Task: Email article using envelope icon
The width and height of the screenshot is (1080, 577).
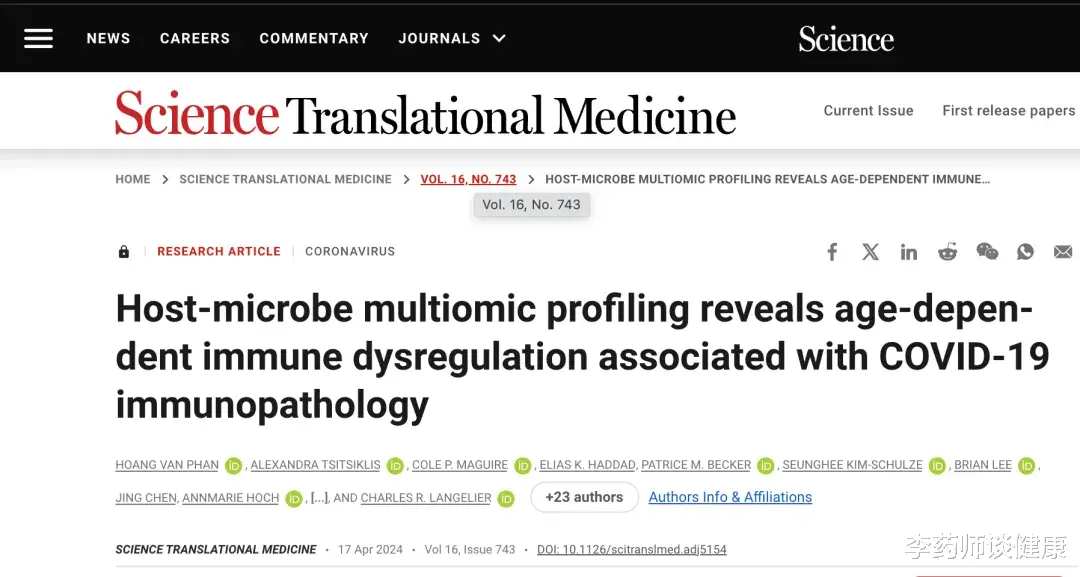Action: pyautogui.click(x=1063, y=252)
